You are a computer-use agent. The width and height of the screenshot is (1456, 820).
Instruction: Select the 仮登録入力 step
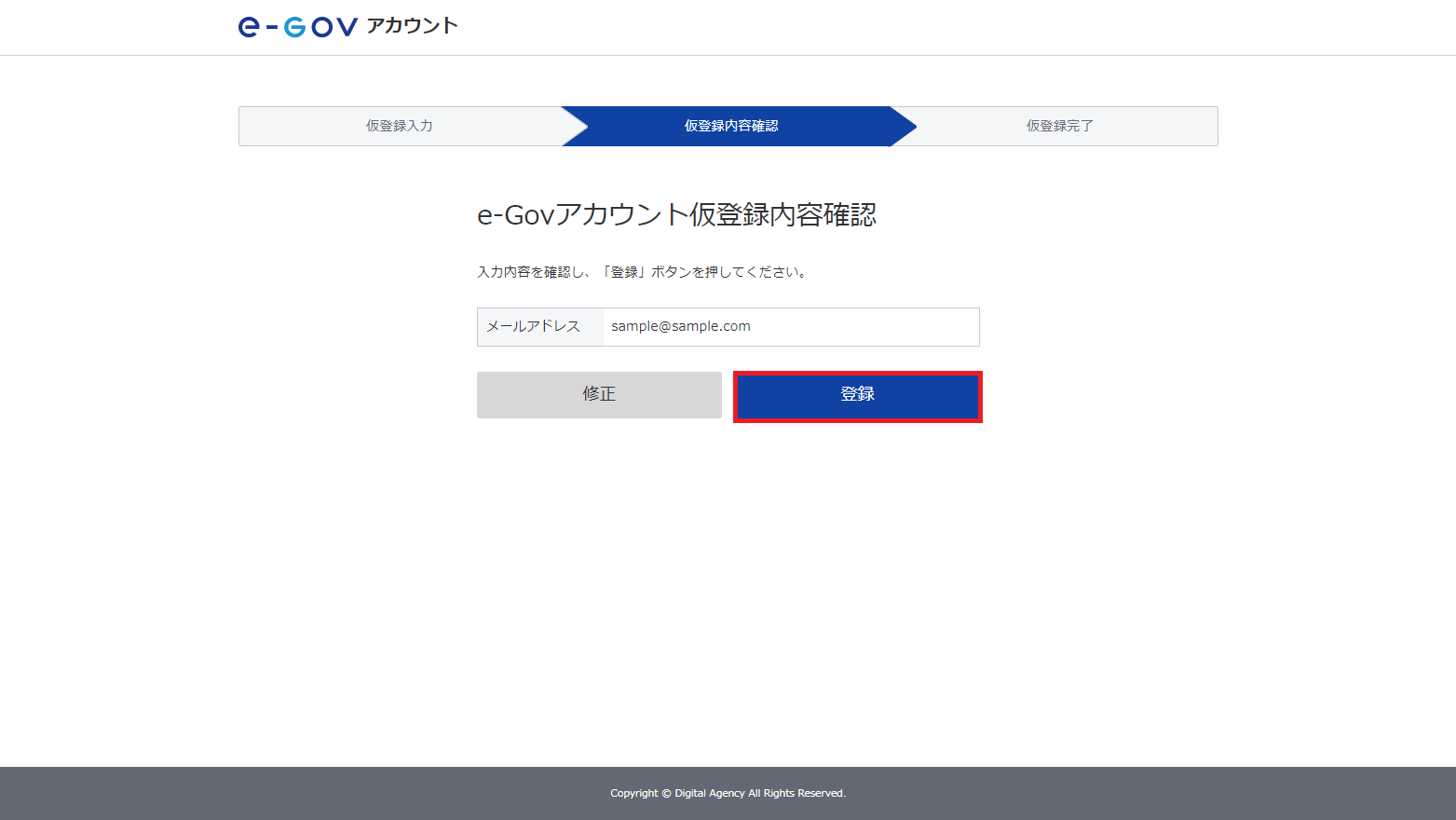click(x=400, y=126)
